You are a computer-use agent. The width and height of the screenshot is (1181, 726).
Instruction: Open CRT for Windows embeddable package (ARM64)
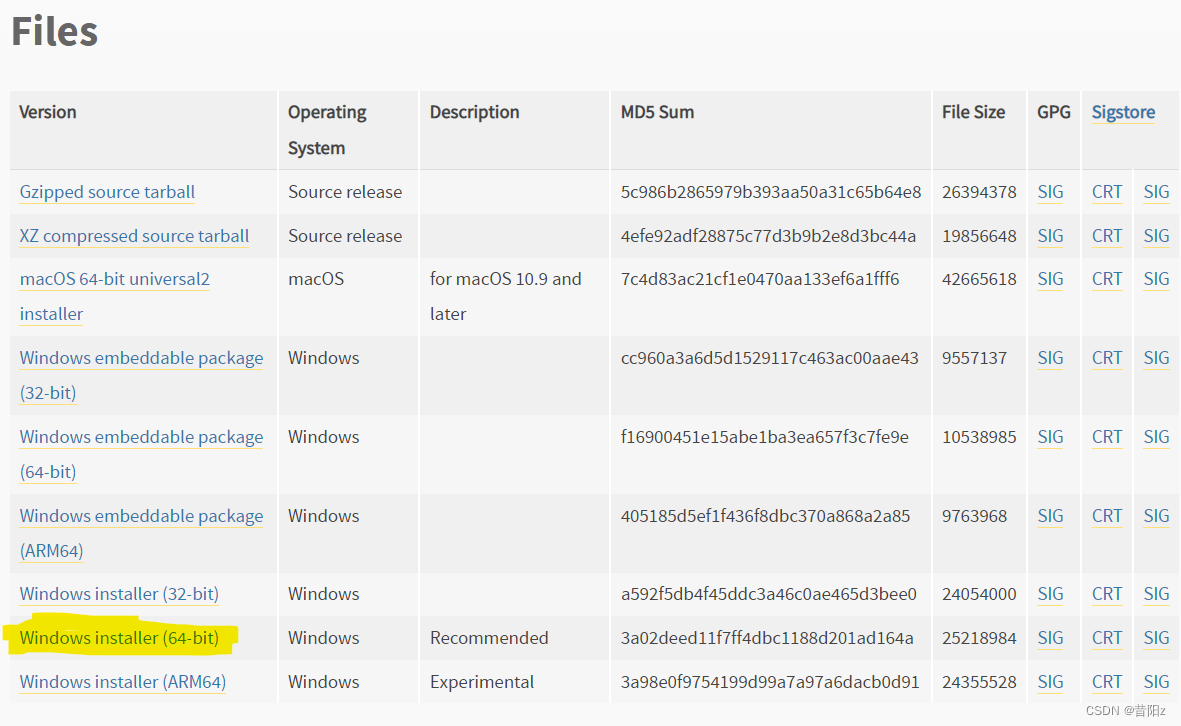[x=1106, y=516]
